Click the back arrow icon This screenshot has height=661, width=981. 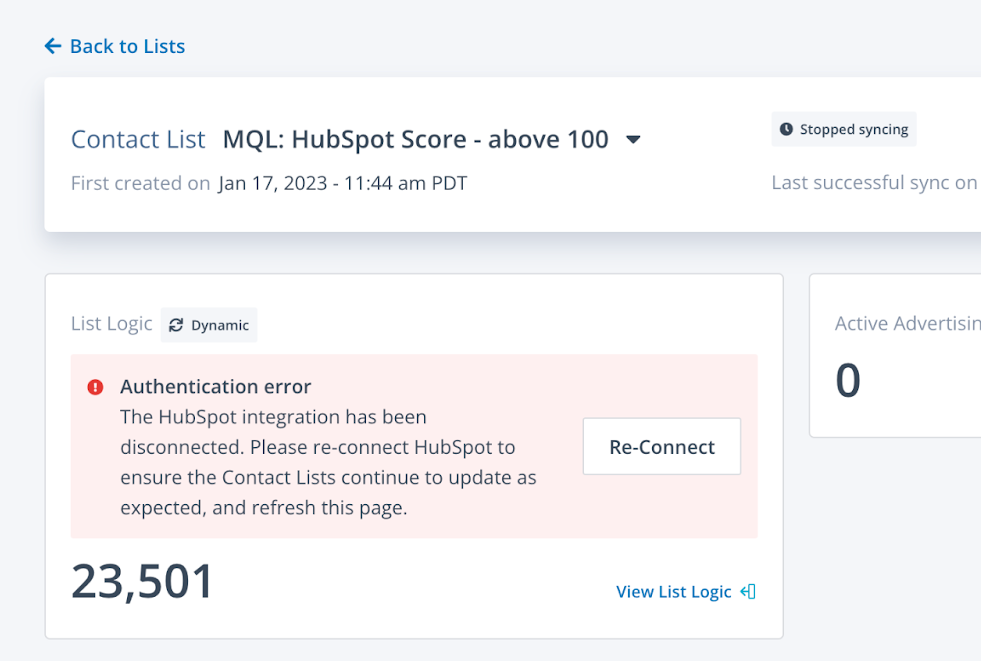[53, 46]
